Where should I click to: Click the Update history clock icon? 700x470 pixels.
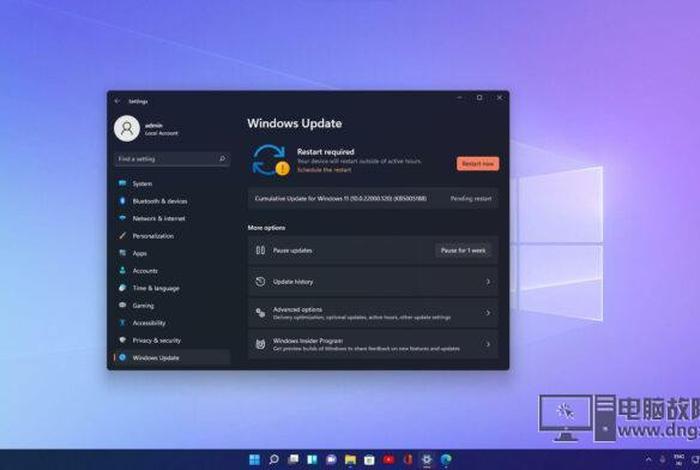(260, 282)
